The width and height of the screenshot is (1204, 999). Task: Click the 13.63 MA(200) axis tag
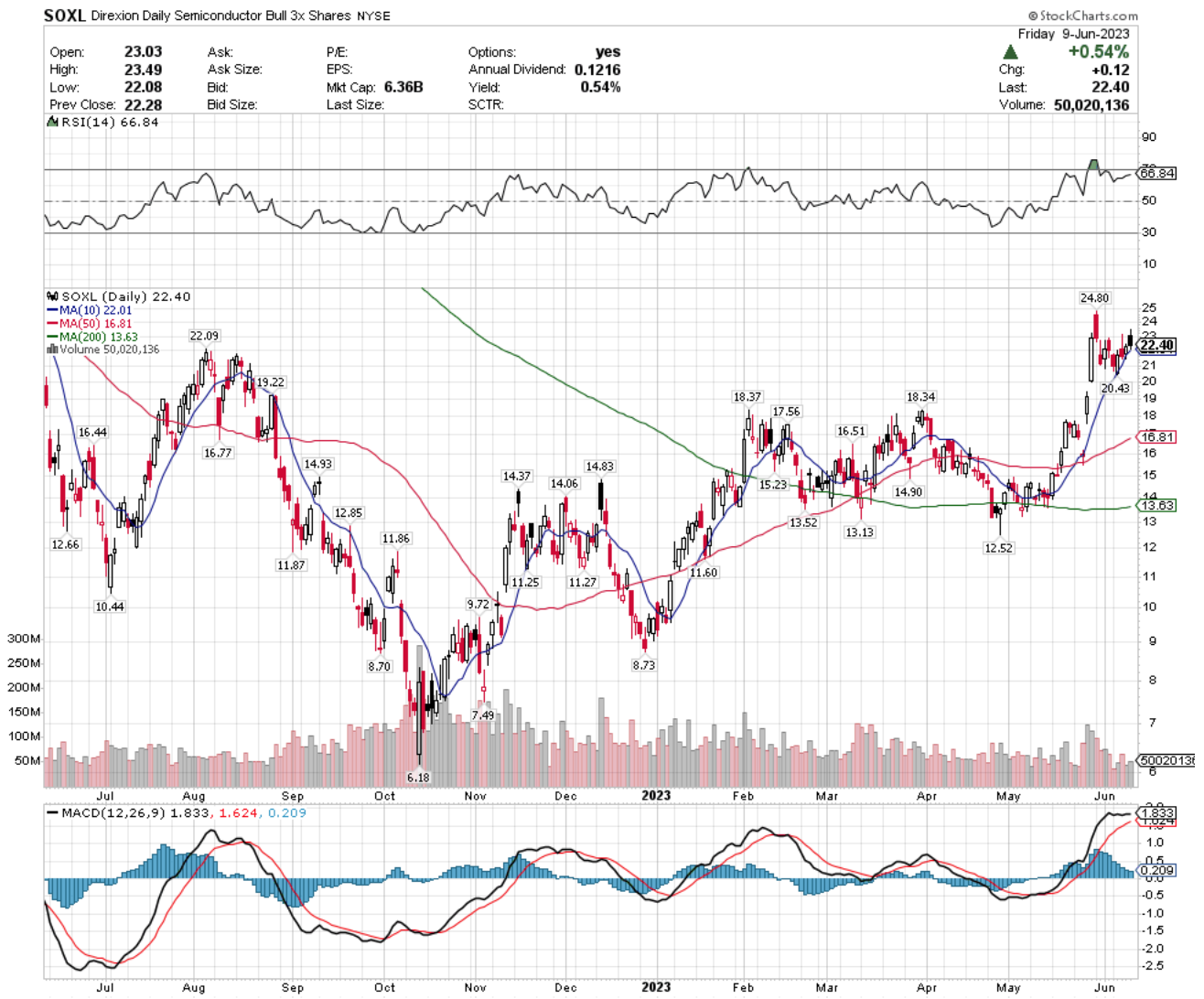coord(1156,505)
